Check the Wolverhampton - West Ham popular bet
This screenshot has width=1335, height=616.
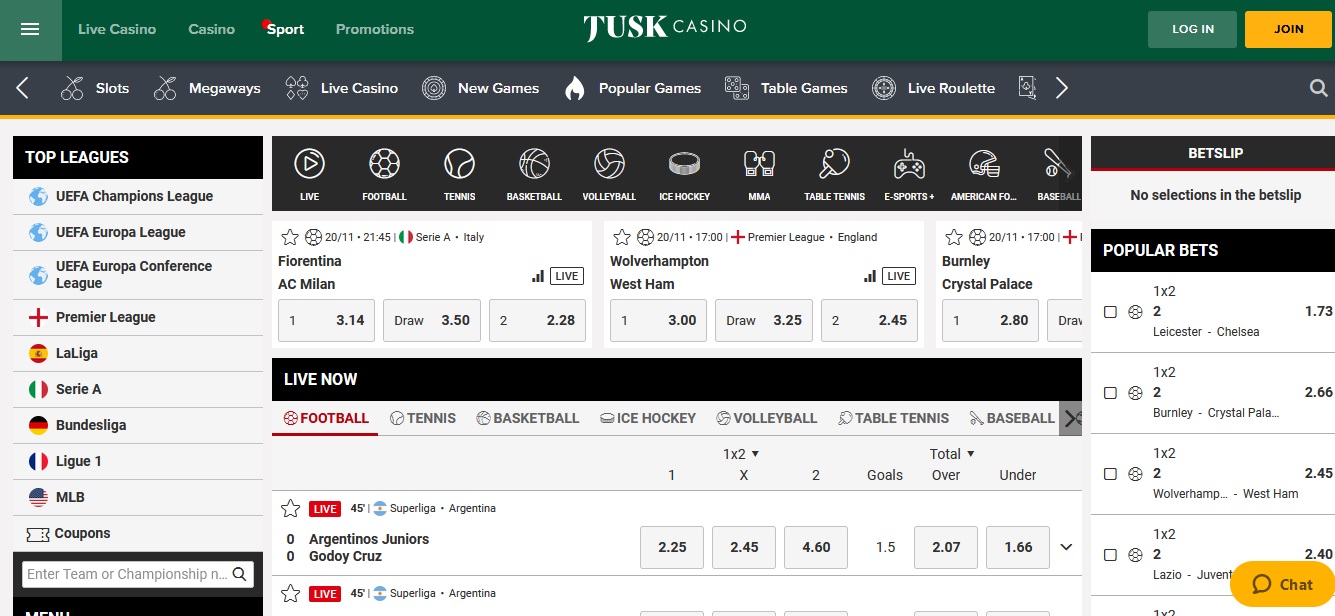(x=1110, y=474)
